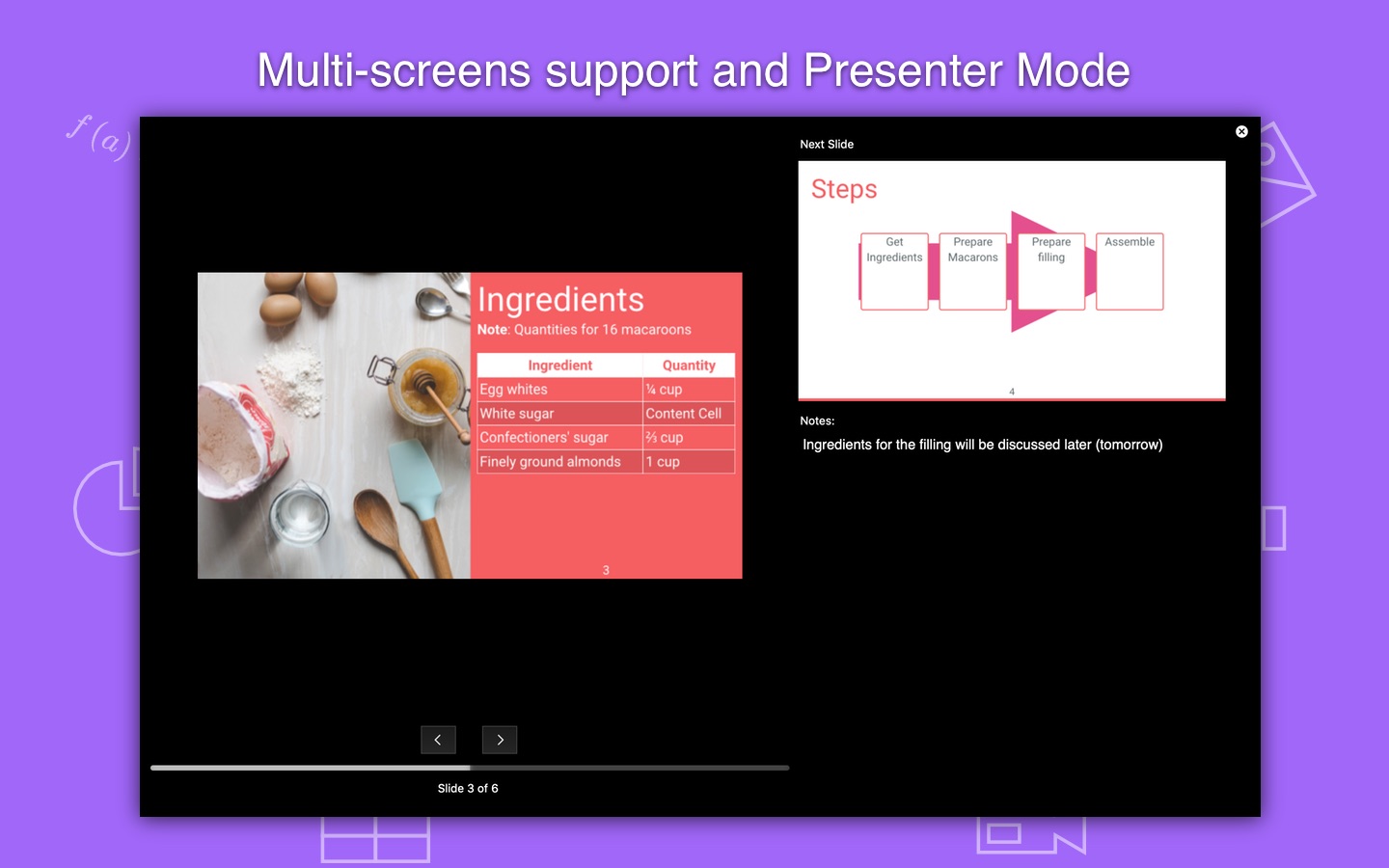Screen dimensions: 1389x868
Task: Click the slide progress bar
Action: click(x=470, y=768)
